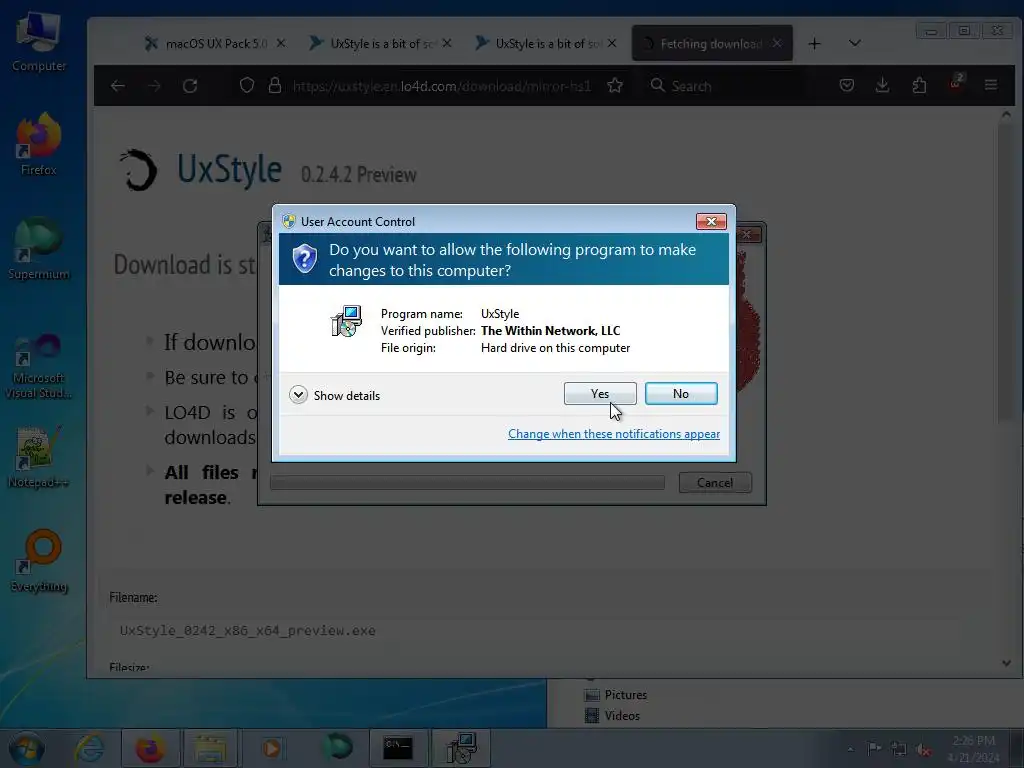This screenshot has height=768, width=1024.
Task: Open media player from taskbar
Action: [x=271, y=748]
